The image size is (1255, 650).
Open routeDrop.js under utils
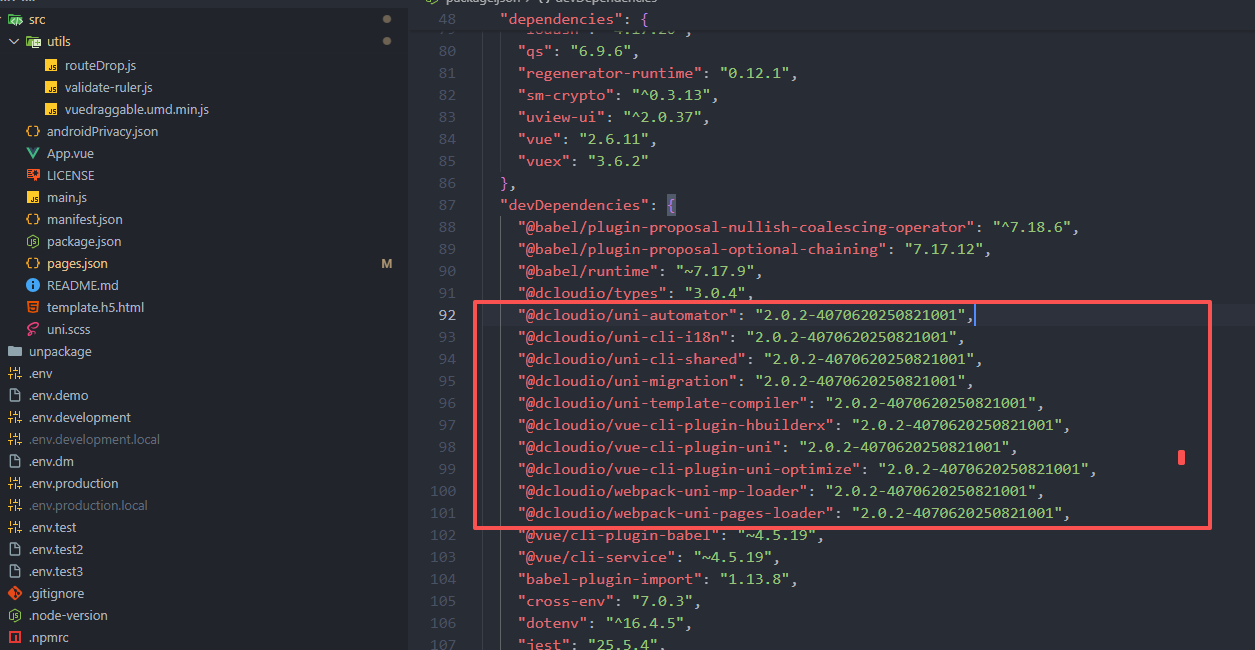pos(100,65)
